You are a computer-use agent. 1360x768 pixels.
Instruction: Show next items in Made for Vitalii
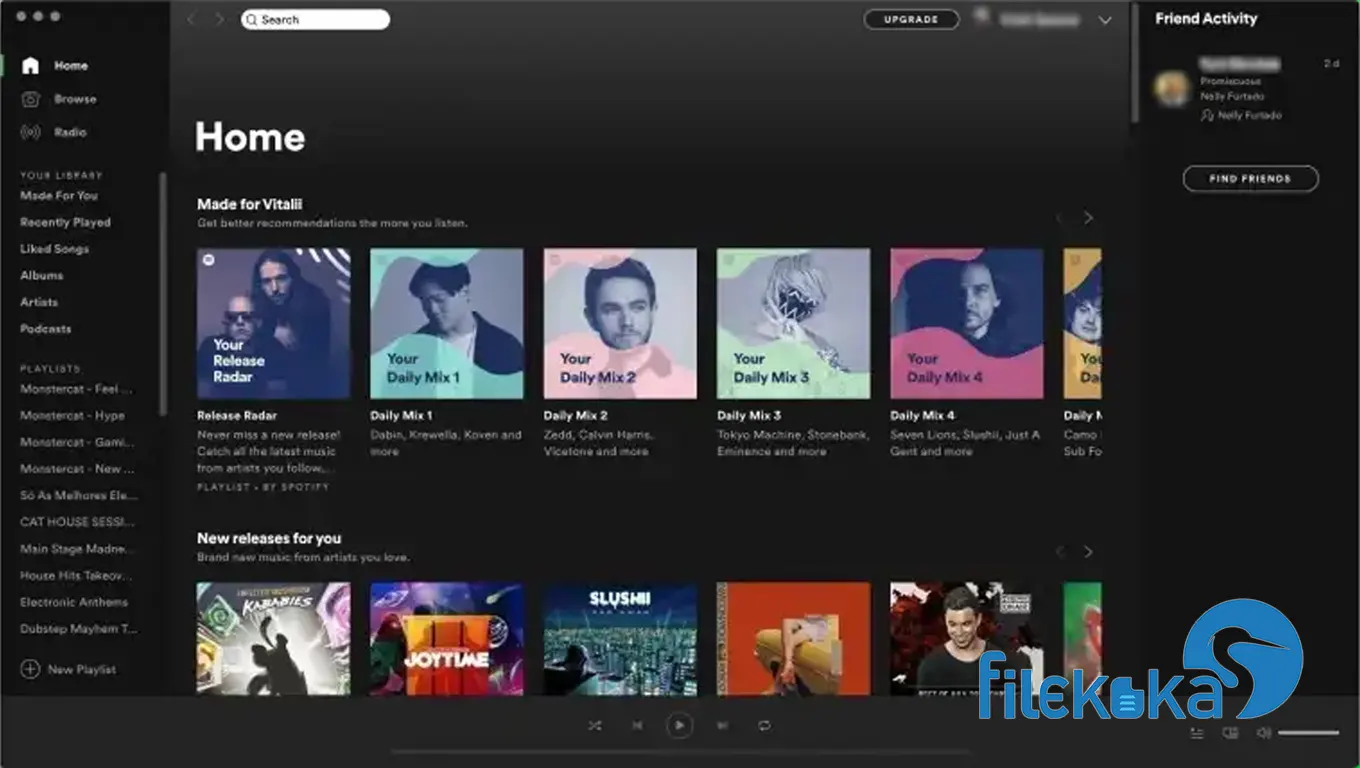click(1088, 218)
